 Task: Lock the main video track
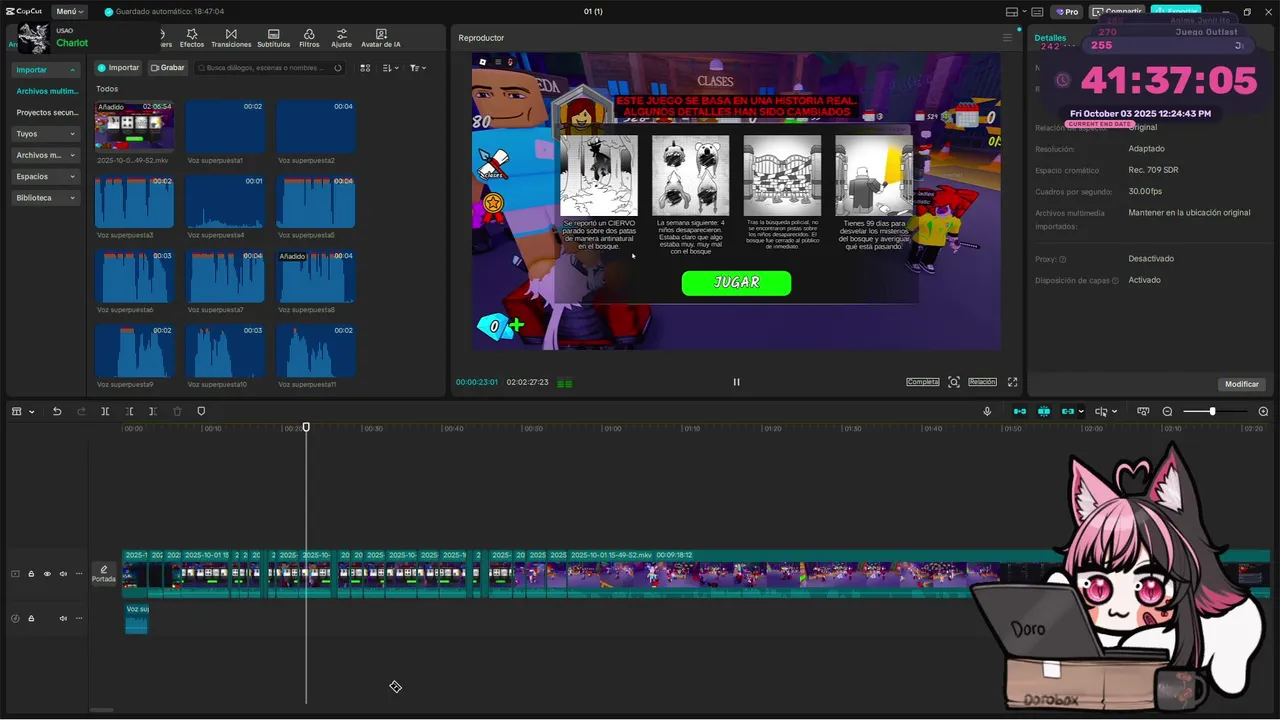(31, 574)
